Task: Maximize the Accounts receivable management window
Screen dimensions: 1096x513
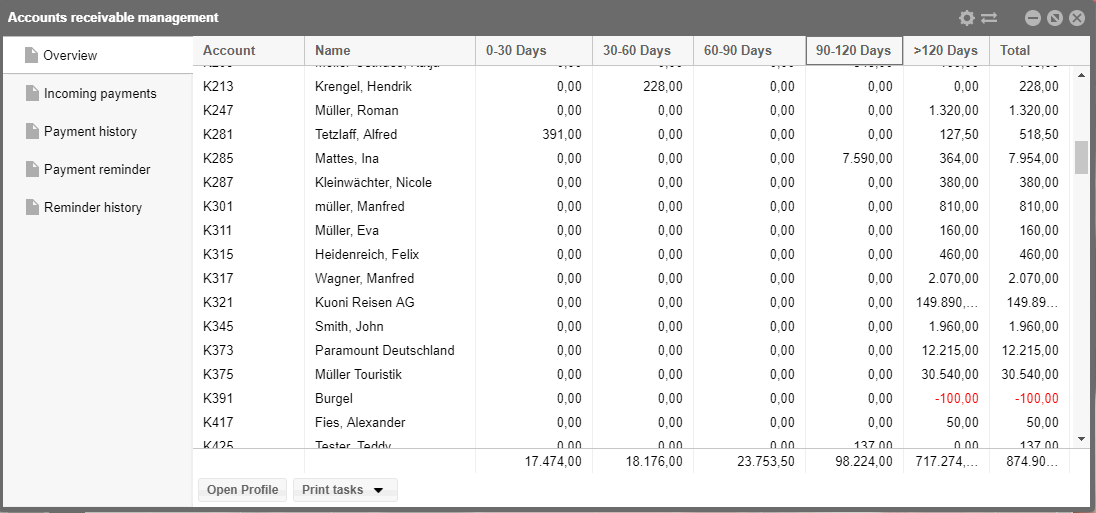Action: (x=1055, y=18)
